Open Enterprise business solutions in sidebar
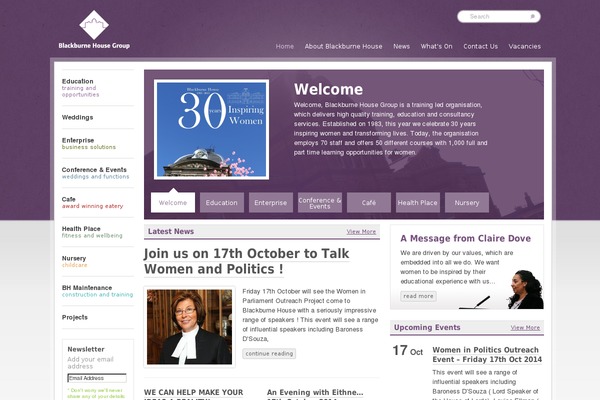 (98, 144)
